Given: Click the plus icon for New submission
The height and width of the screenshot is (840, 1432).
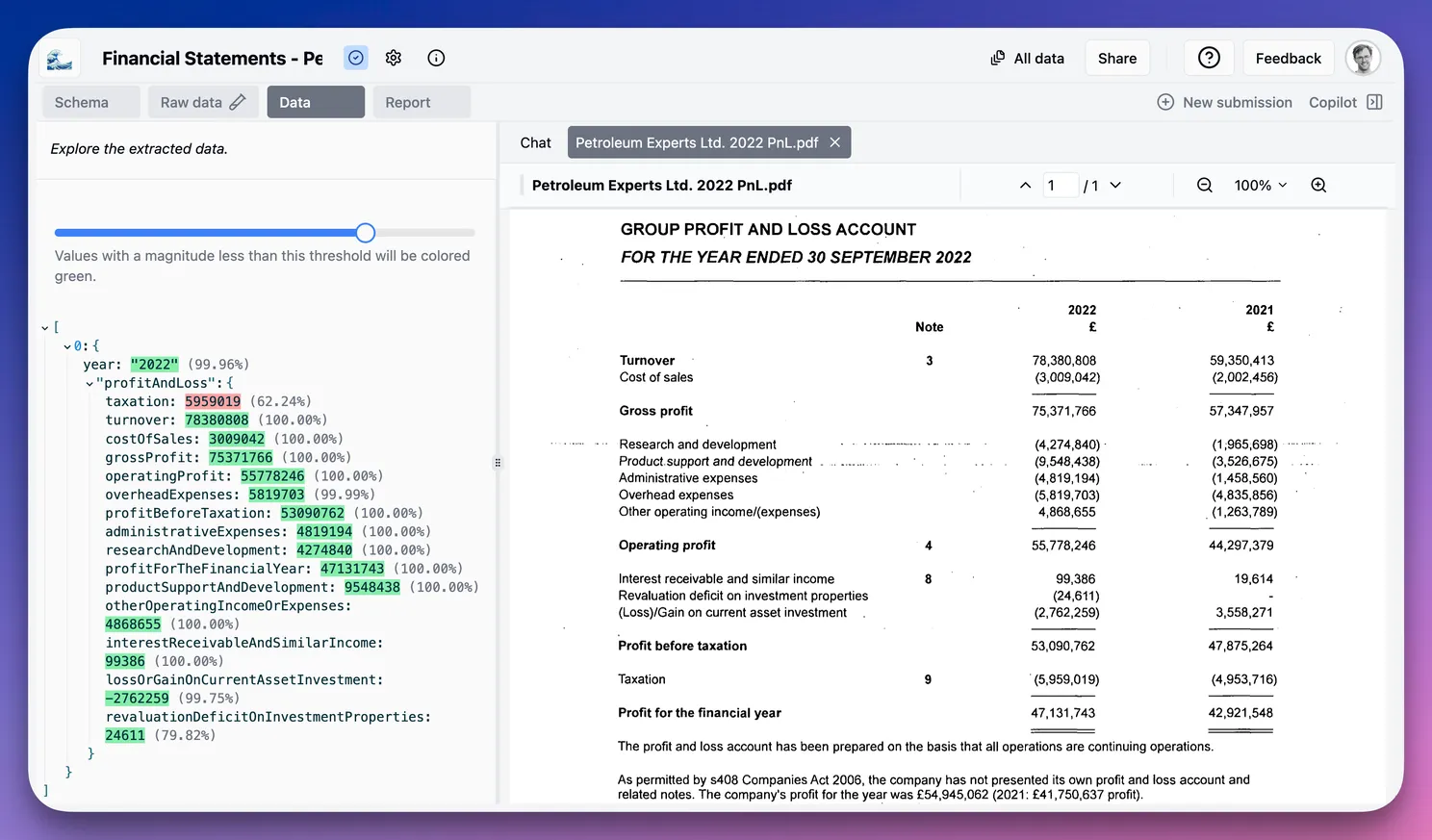Looking at the screenshot, I should pos(1165,102).
